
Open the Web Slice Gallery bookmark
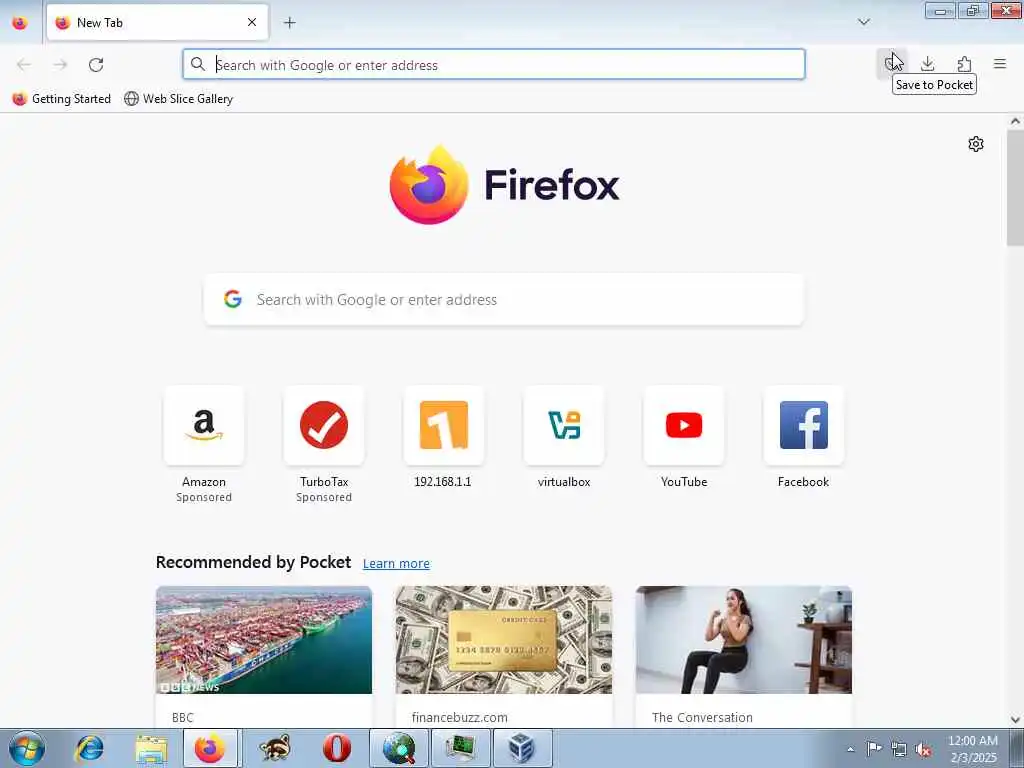pyautogui.click(x=178, y=99)
